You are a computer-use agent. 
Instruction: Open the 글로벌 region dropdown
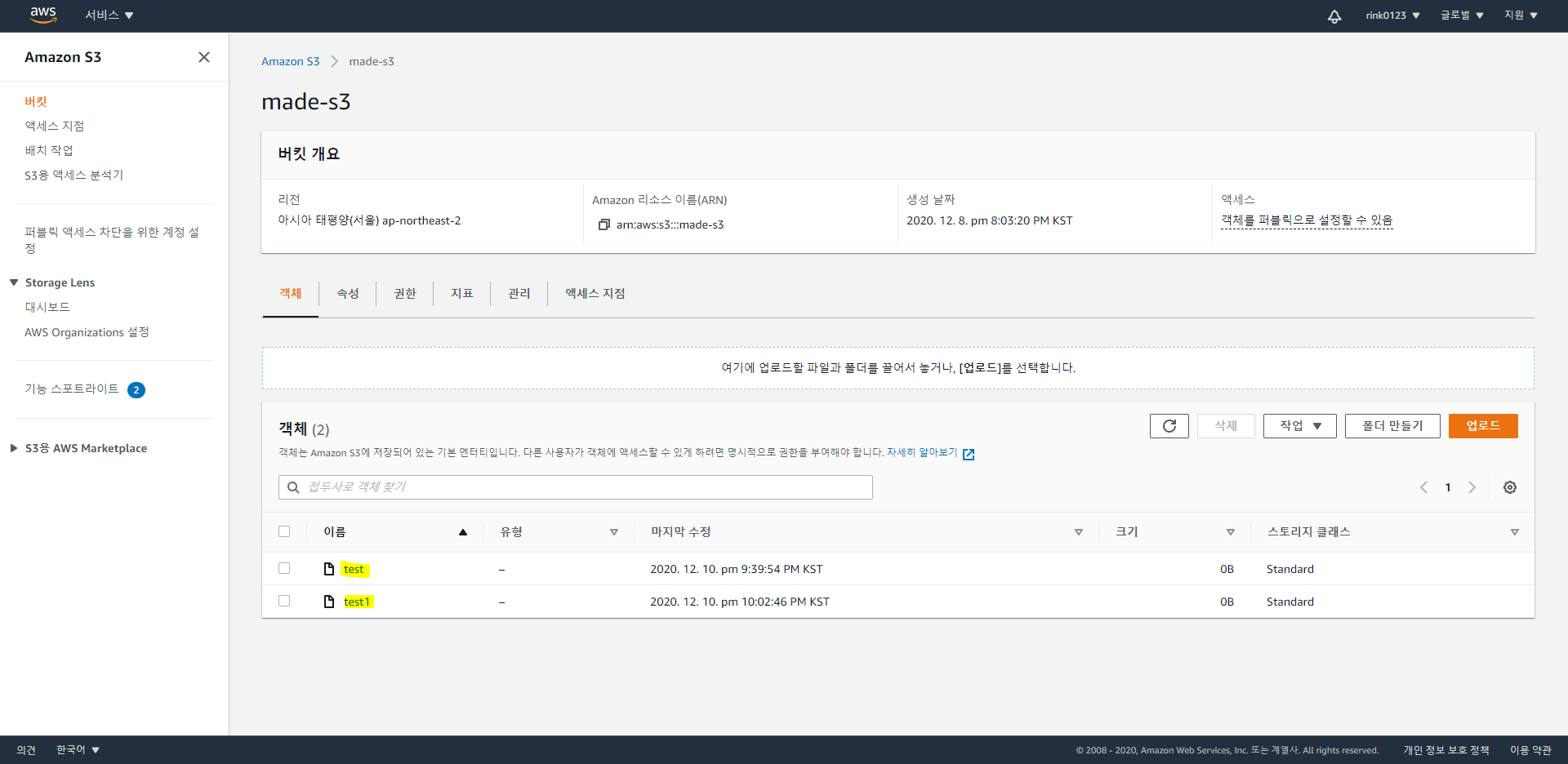pos(1462,16)
